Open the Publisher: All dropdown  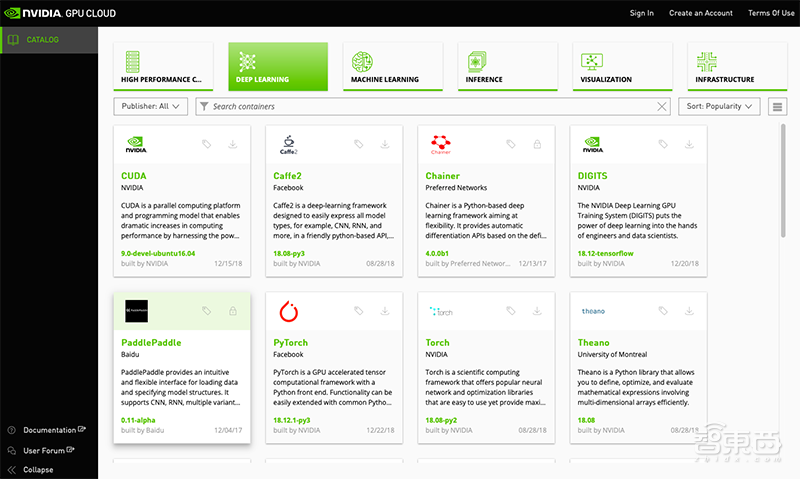(151, 106)
